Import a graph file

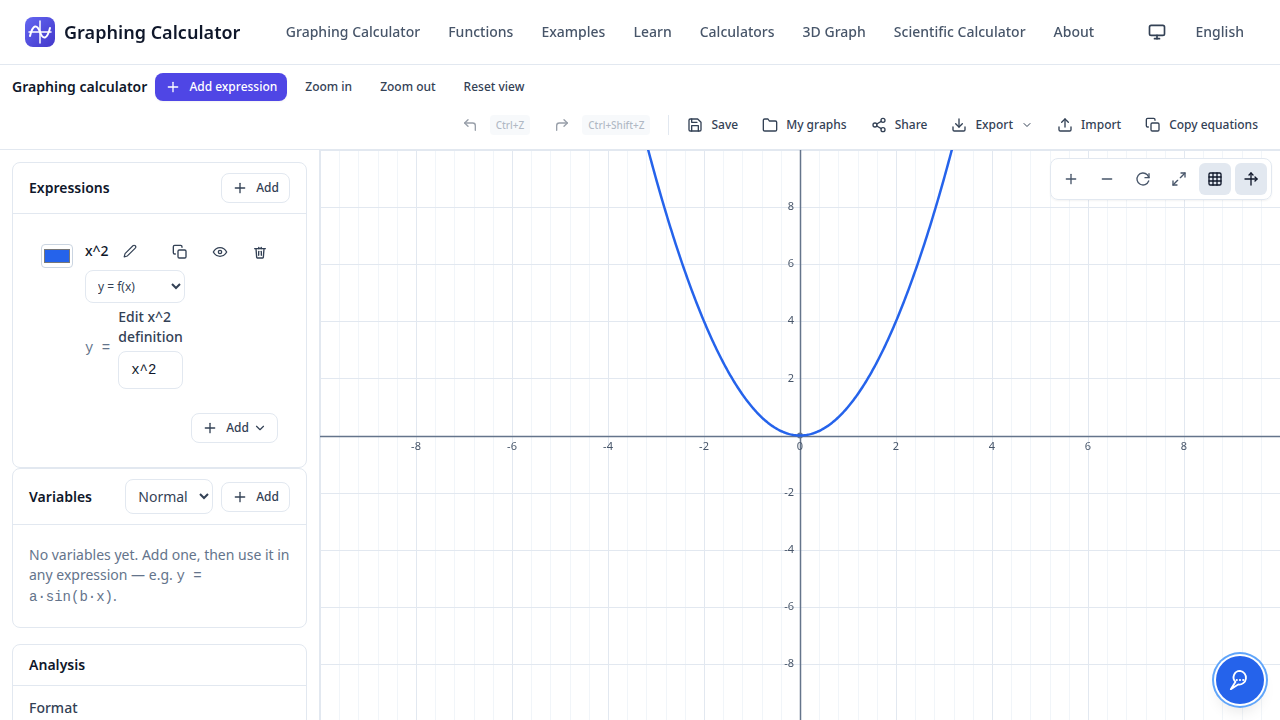coord(1089,125)
